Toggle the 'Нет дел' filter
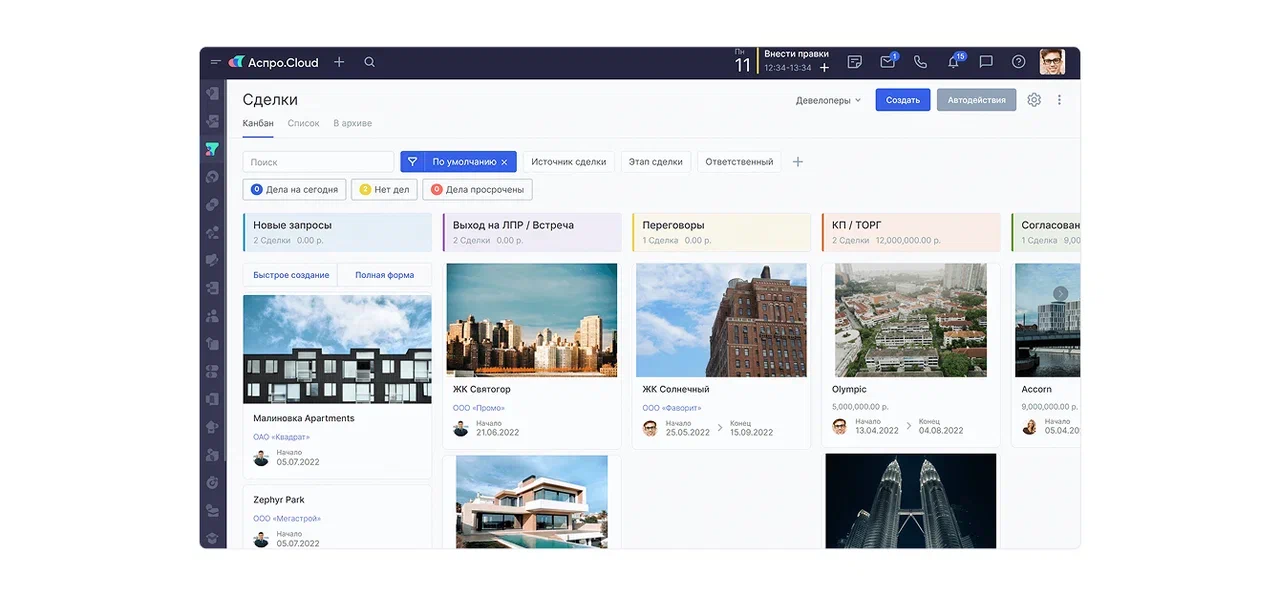Viewport: 1280px width, 596px height. click(x=384, y=189)
